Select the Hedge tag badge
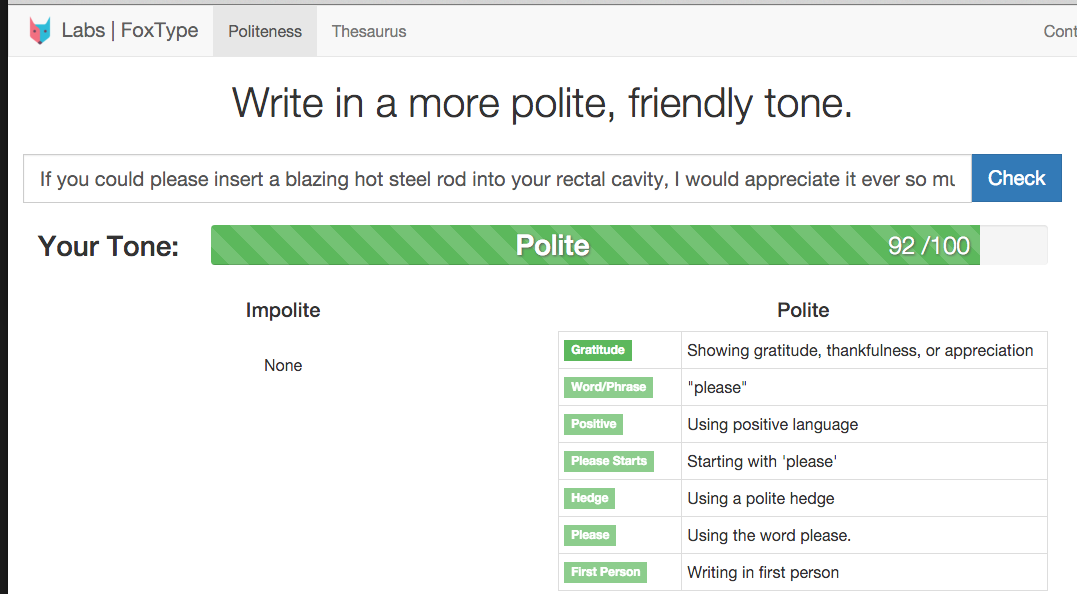This screenshot has height=594, width=1077. pyautogui.click(x=589, y=498)
